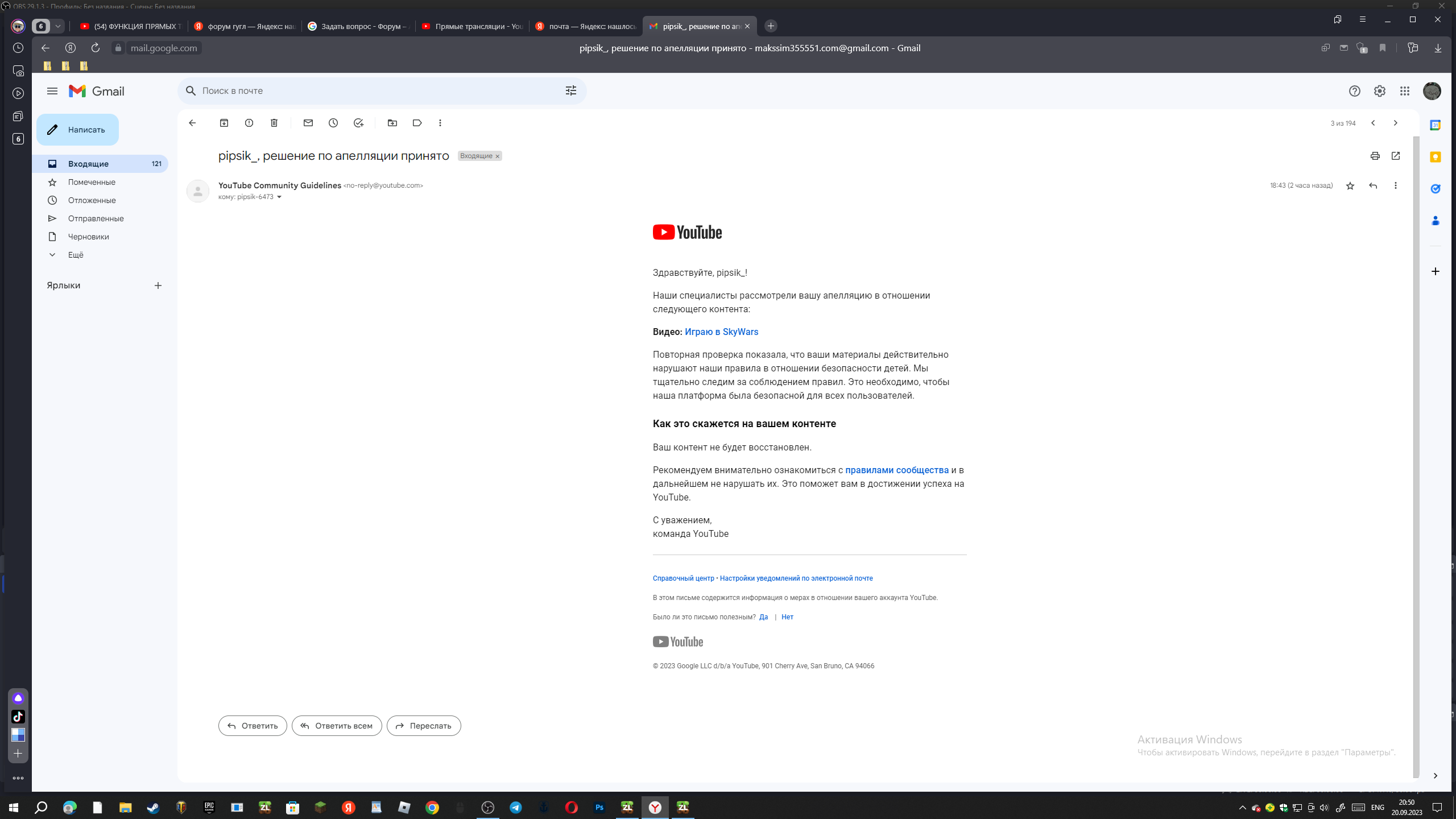Expand recipient details arrow next to pipsik-6473
This screenshot has height=819, width=1456.
pos(279,197)
